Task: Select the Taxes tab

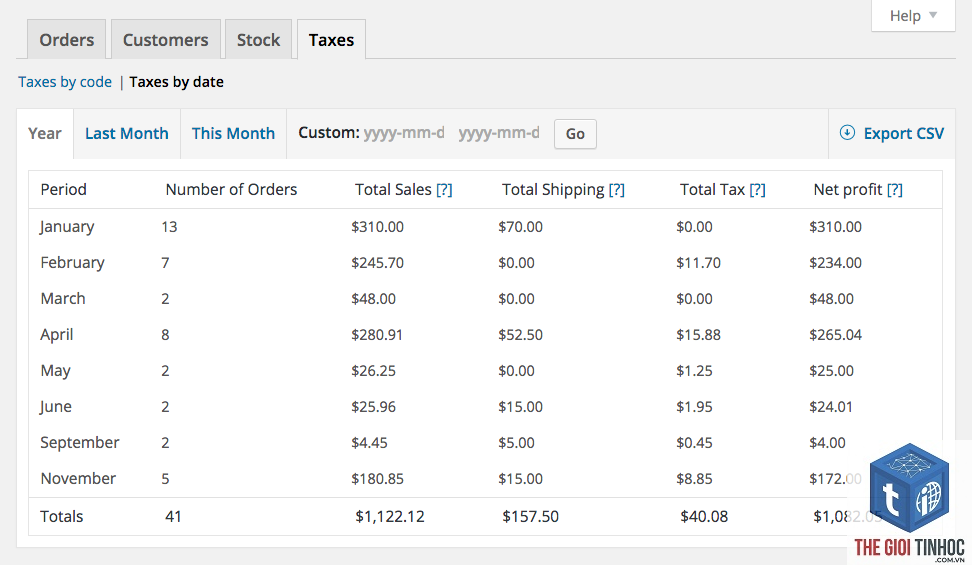Action: (x=331, y=40)
